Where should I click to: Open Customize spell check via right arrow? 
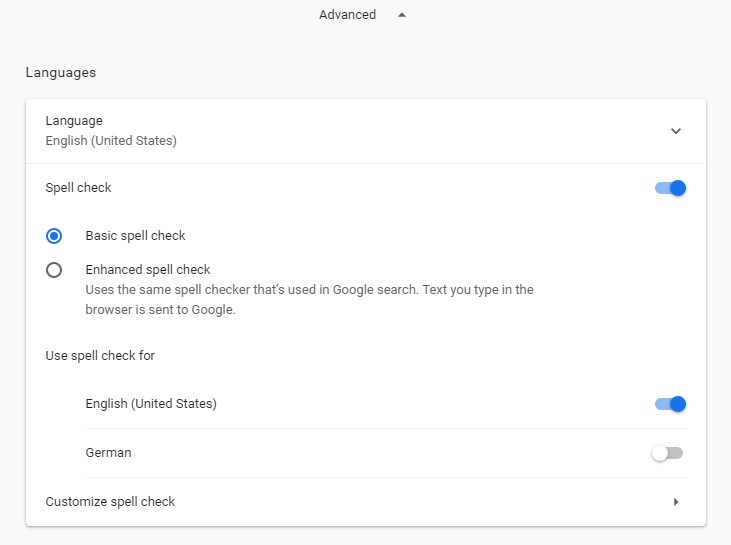[x=676, y=502]
